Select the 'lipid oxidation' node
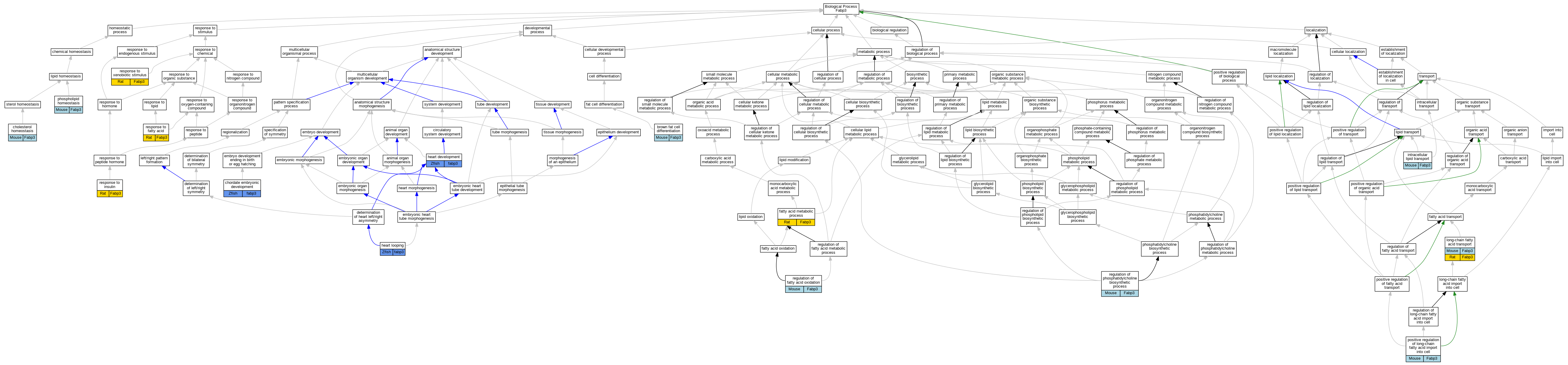The width and height of the screenshot is (1568, 365). coord(751,216)
